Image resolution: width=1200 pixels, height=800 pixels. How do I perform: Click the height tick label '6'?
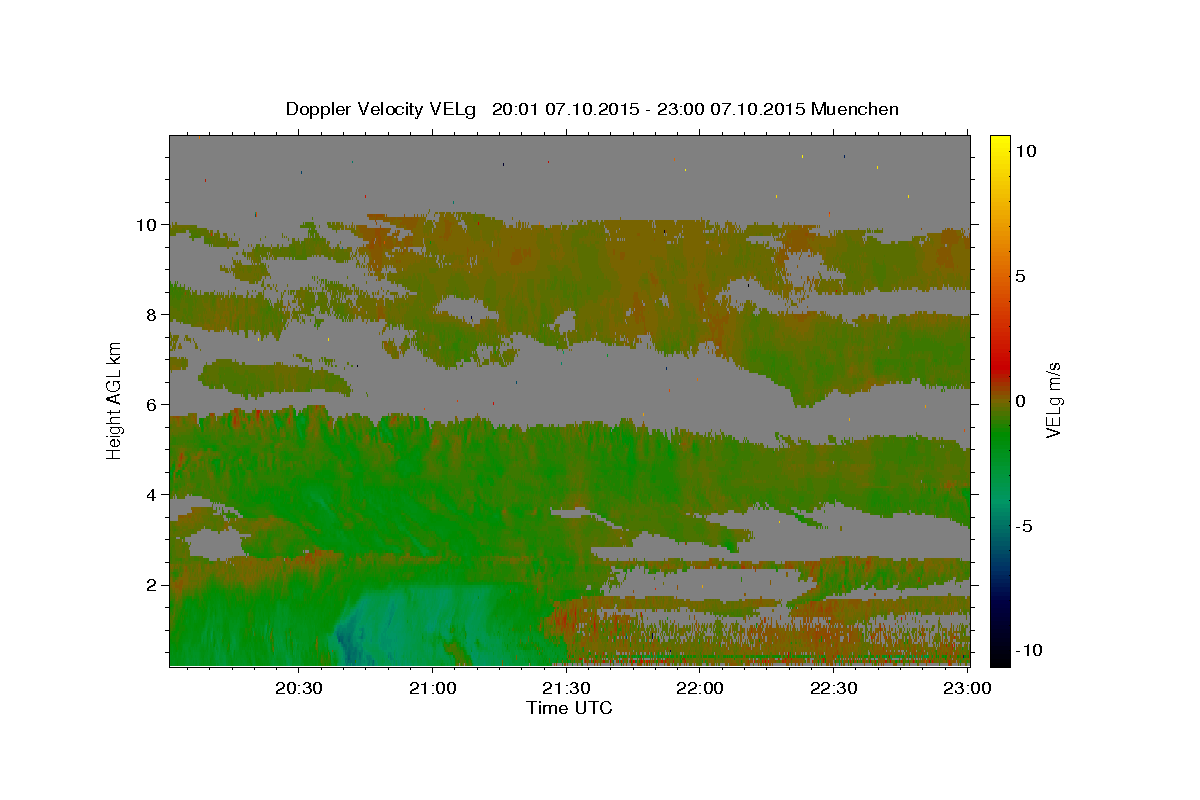(154, 405)
